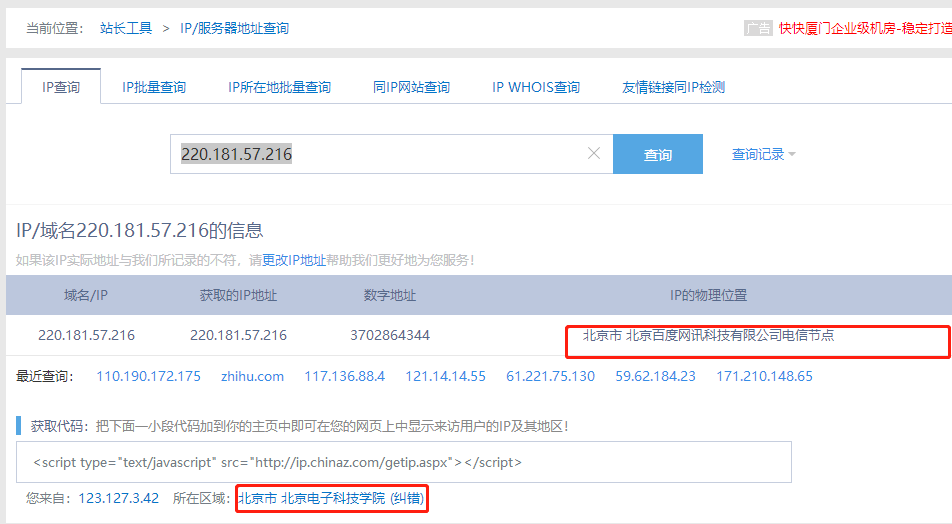Viewport: 952px width, 524px height.
Task: Select the IP查询 tab
Action: [61, 87]
